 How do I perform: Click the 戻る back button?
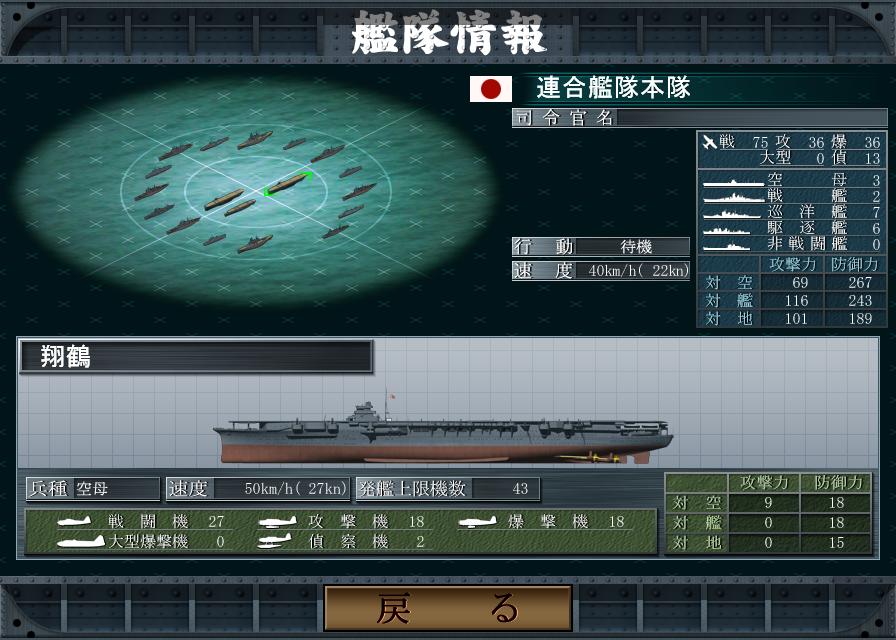448,608
